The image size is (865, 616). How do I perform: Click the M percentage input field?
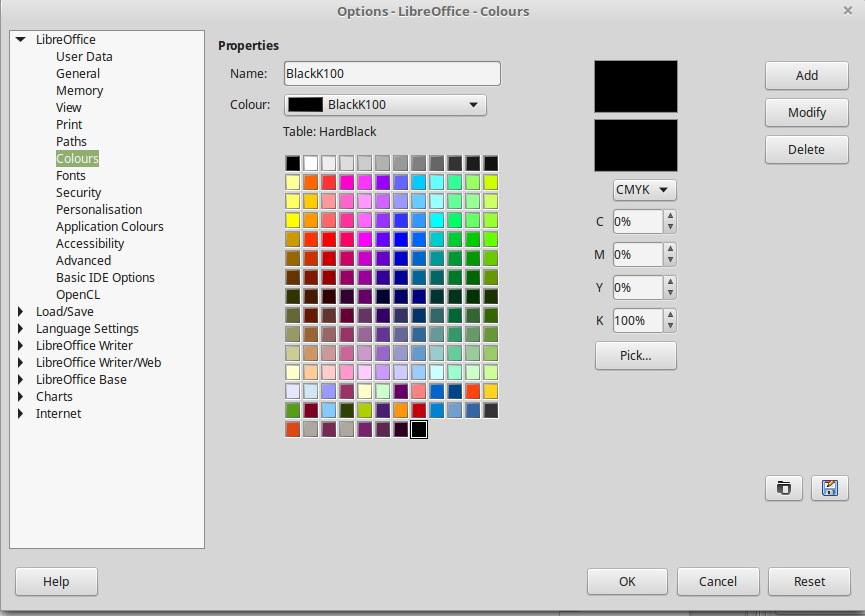coord(638,255)
